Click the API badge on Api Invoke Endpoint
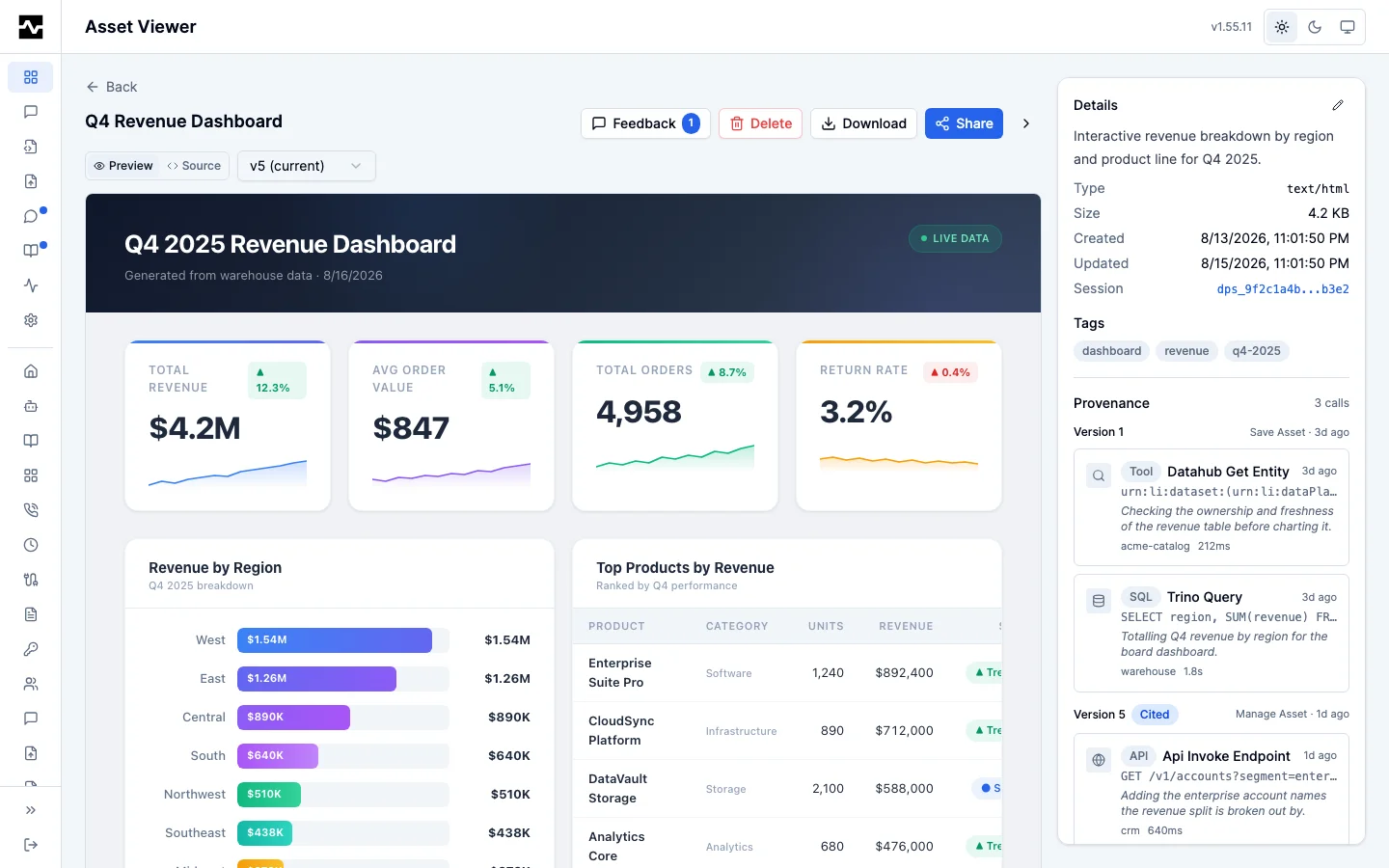 [x=1139, y=756]
